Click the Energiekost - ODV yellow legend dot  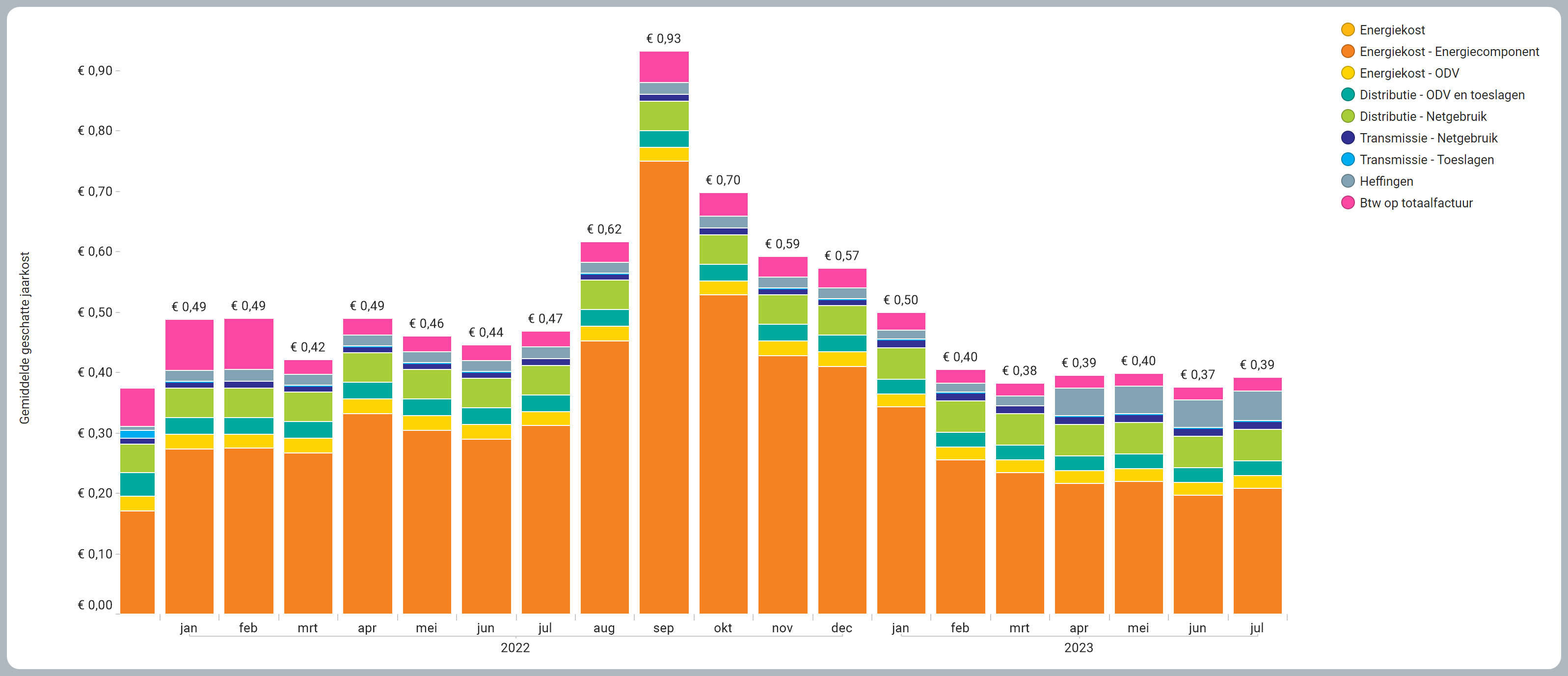coord(1348,73)
